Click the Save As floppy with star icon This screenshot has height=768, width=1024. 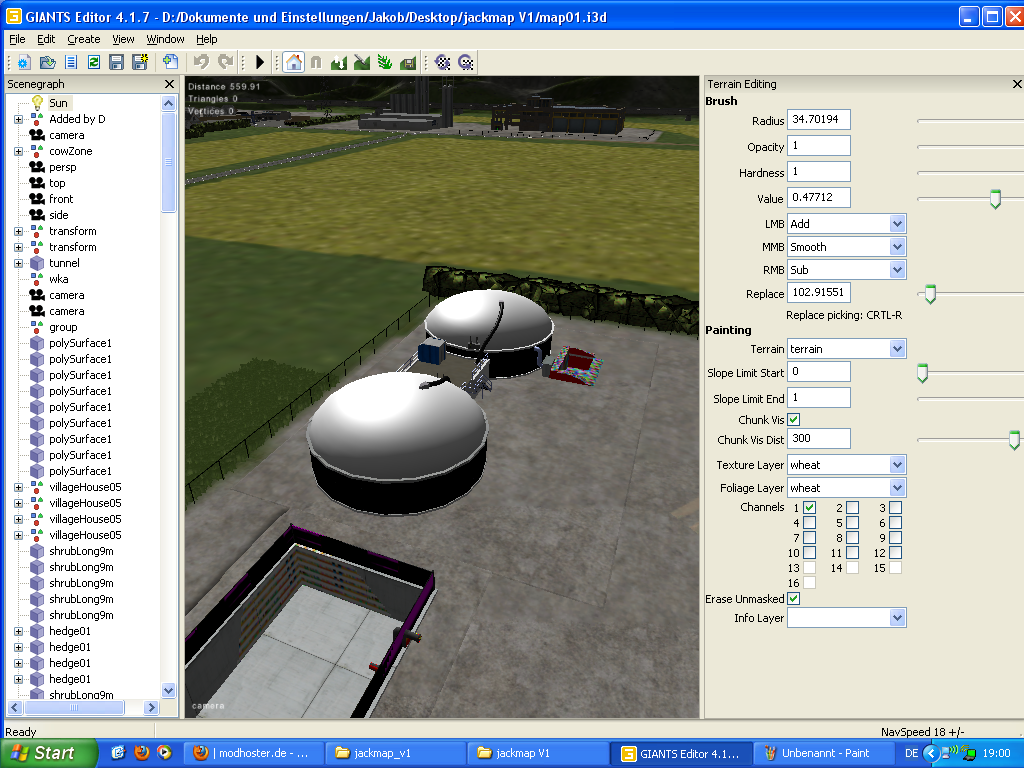point(140,63)
